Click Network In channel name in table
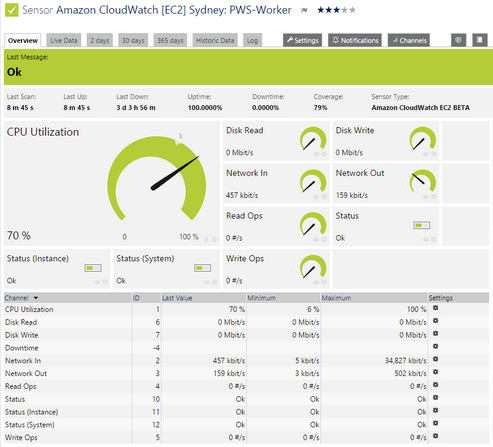This screenshot has width=493, height=447. click(23, 361)
